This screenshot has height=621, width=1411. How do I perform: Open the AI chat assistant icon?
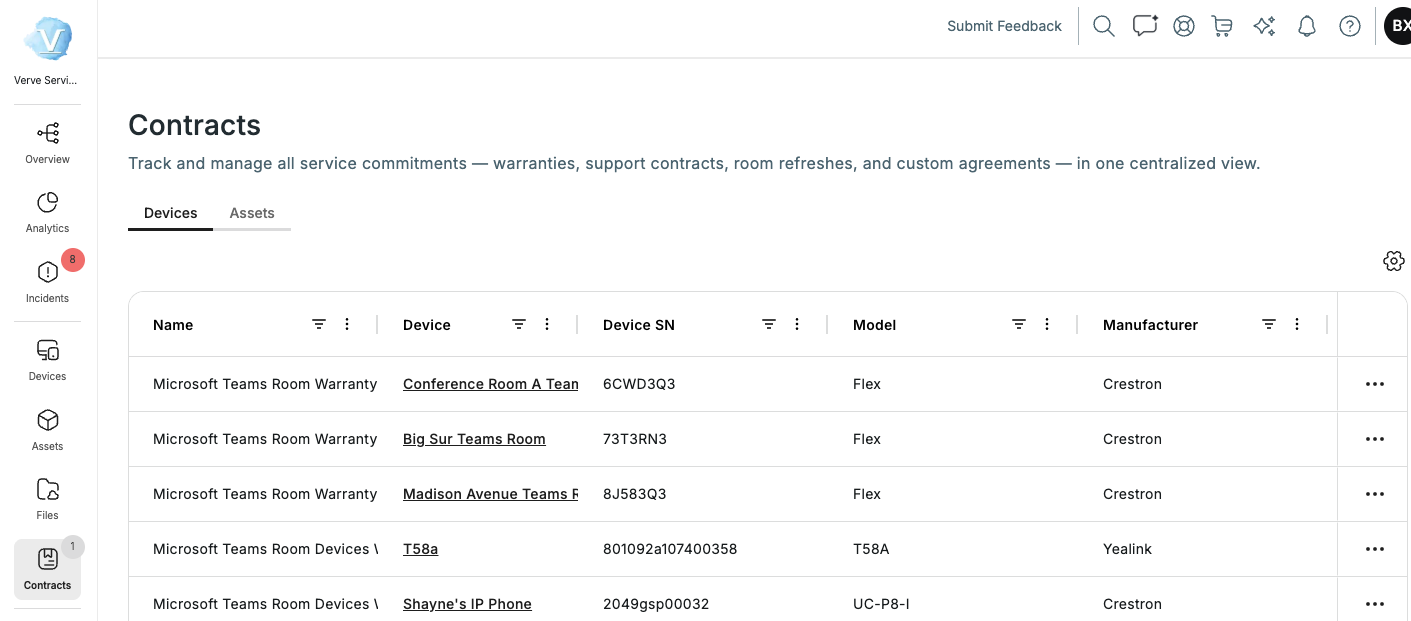pos(1144,26)
